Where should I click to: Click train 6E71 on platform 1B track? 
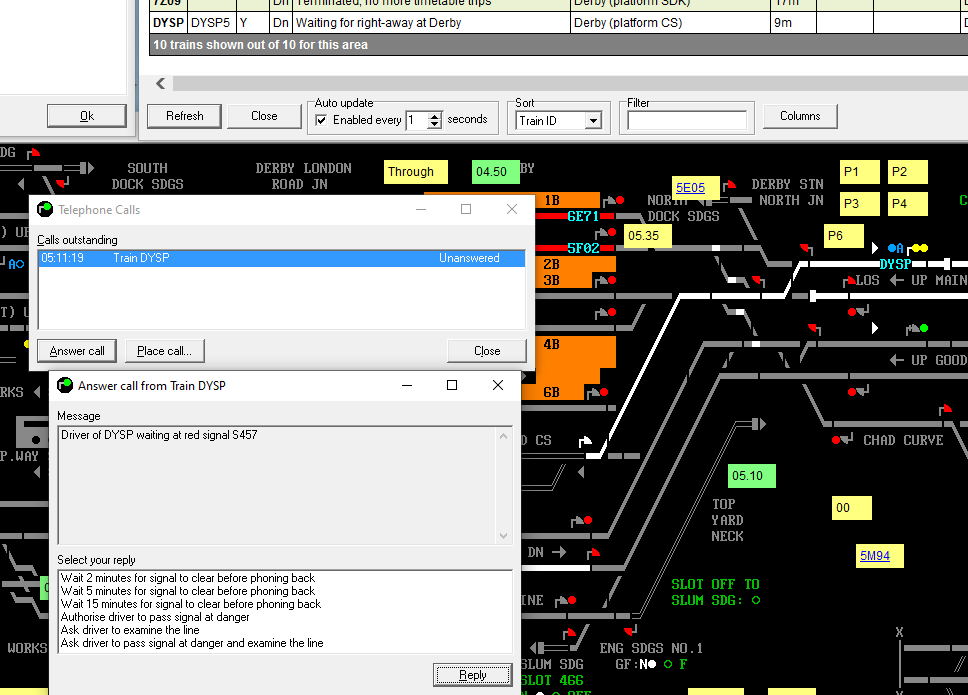click(583, 216)
